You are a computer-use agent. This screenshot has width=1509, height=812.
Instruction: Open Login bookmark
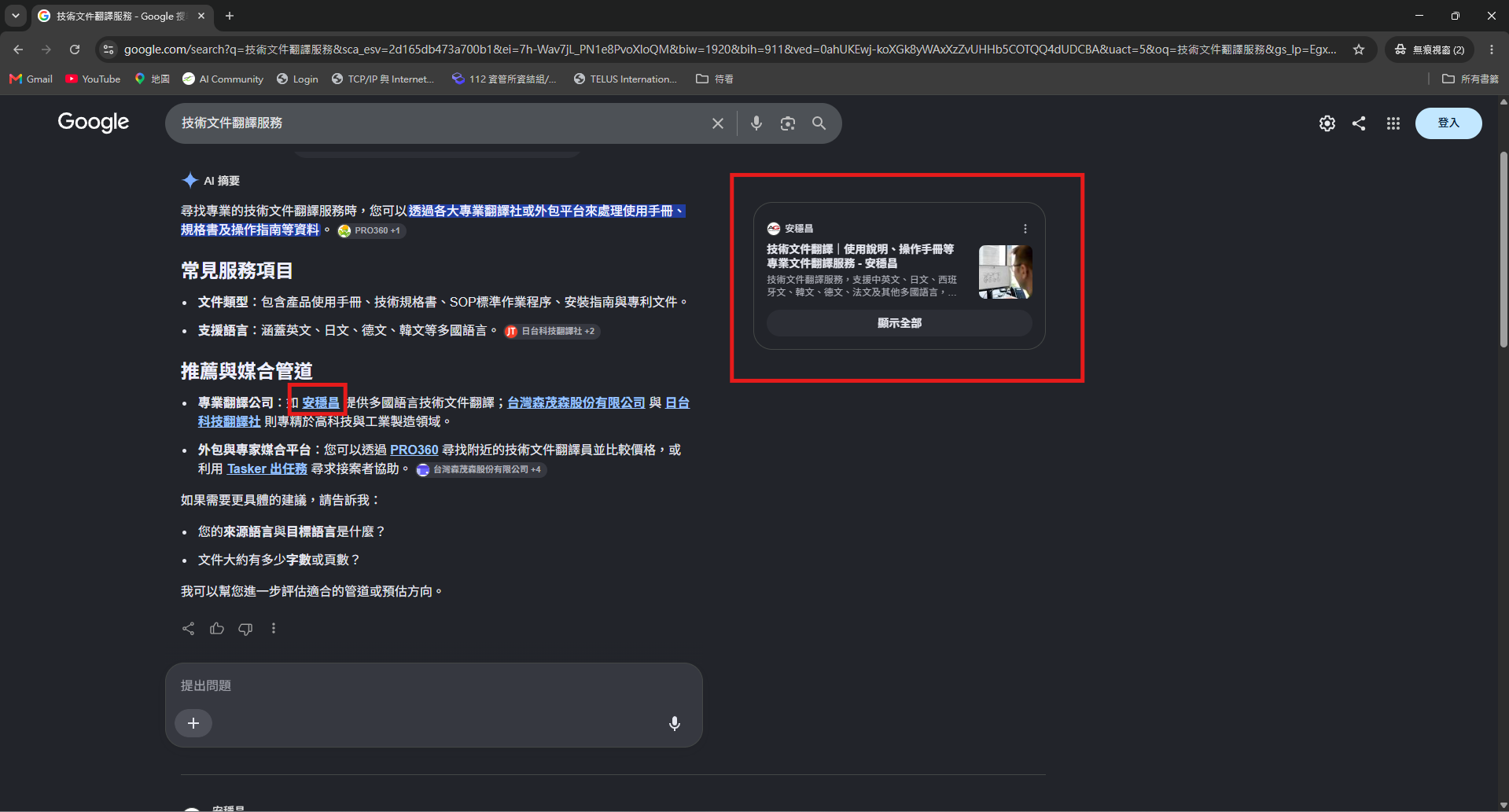(297, 79)
